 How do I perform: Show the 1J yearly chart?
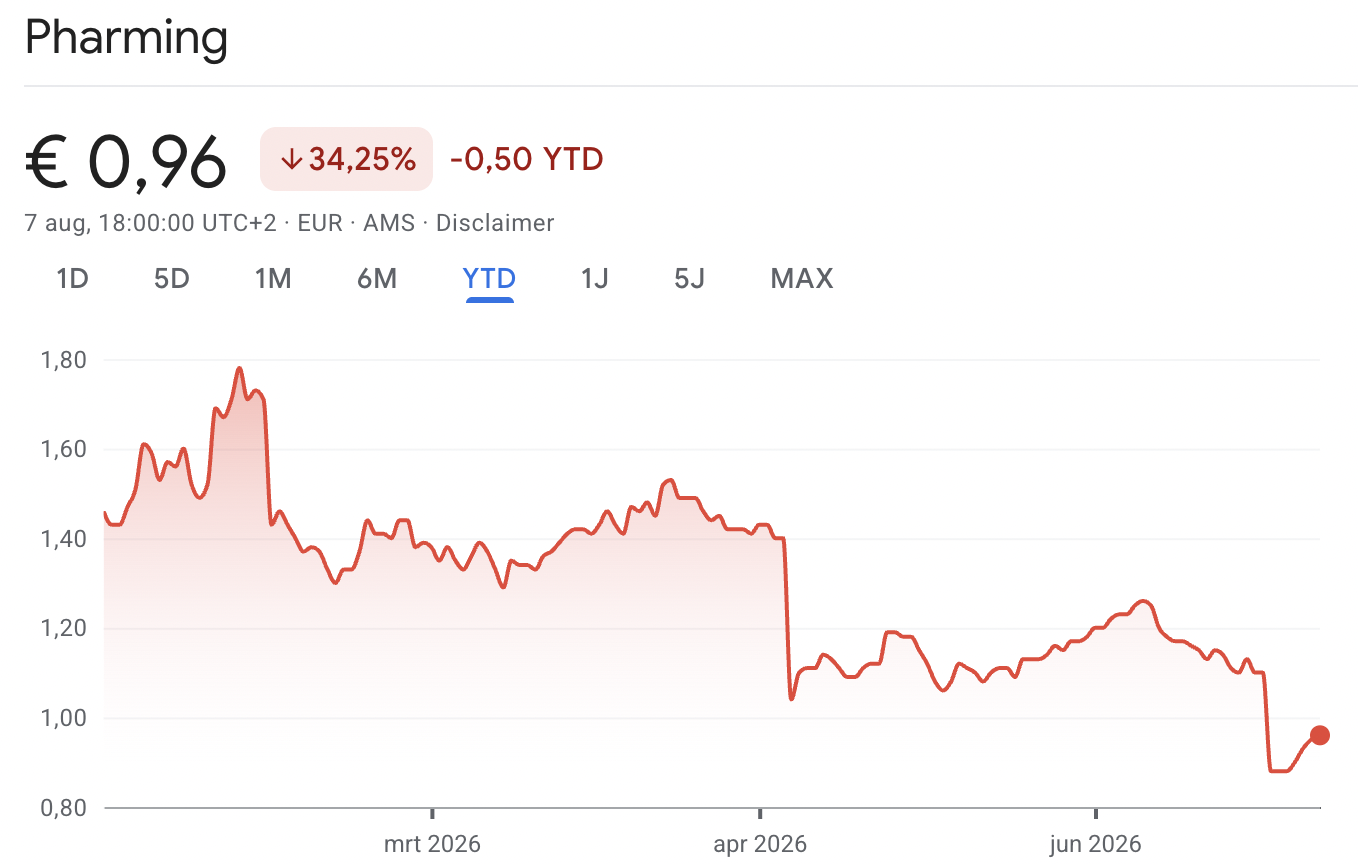[594, 278]
